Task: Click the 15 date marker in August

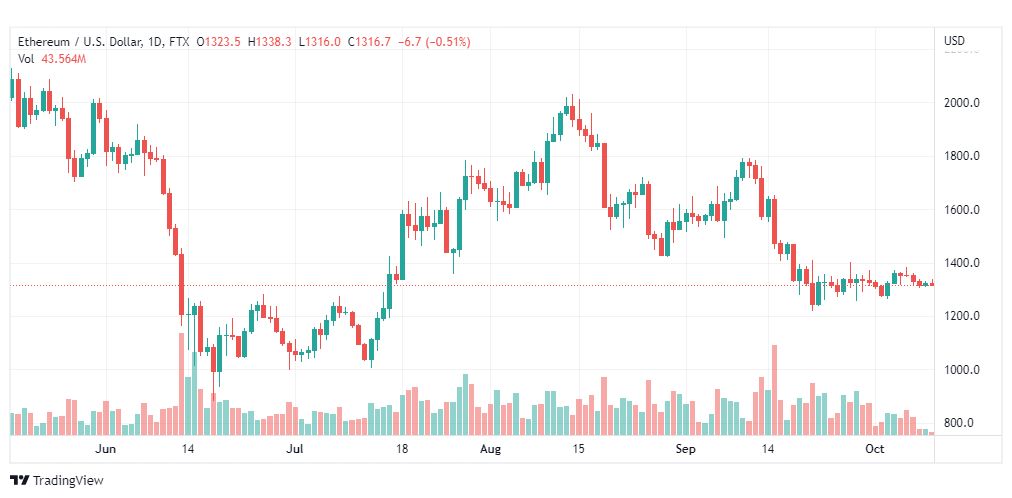Action: (x=579, y=449)
